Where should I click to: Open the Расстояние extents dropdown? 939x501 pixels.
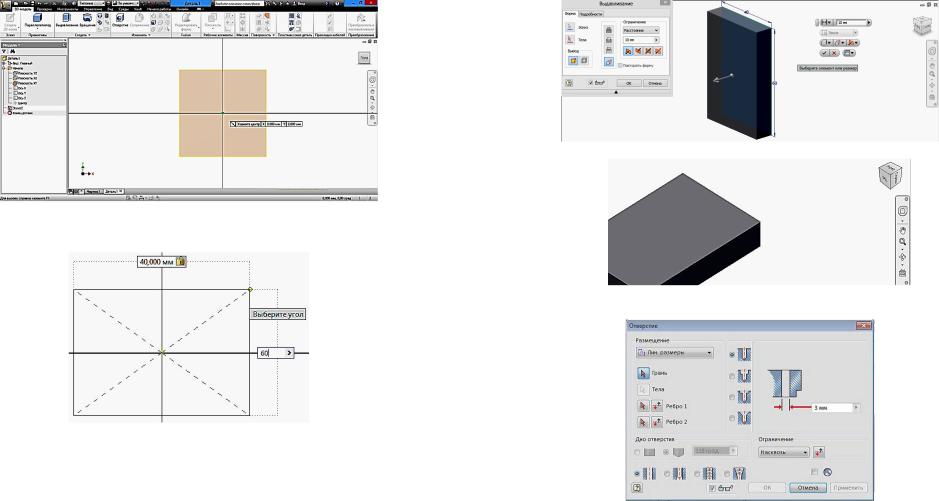641,30
